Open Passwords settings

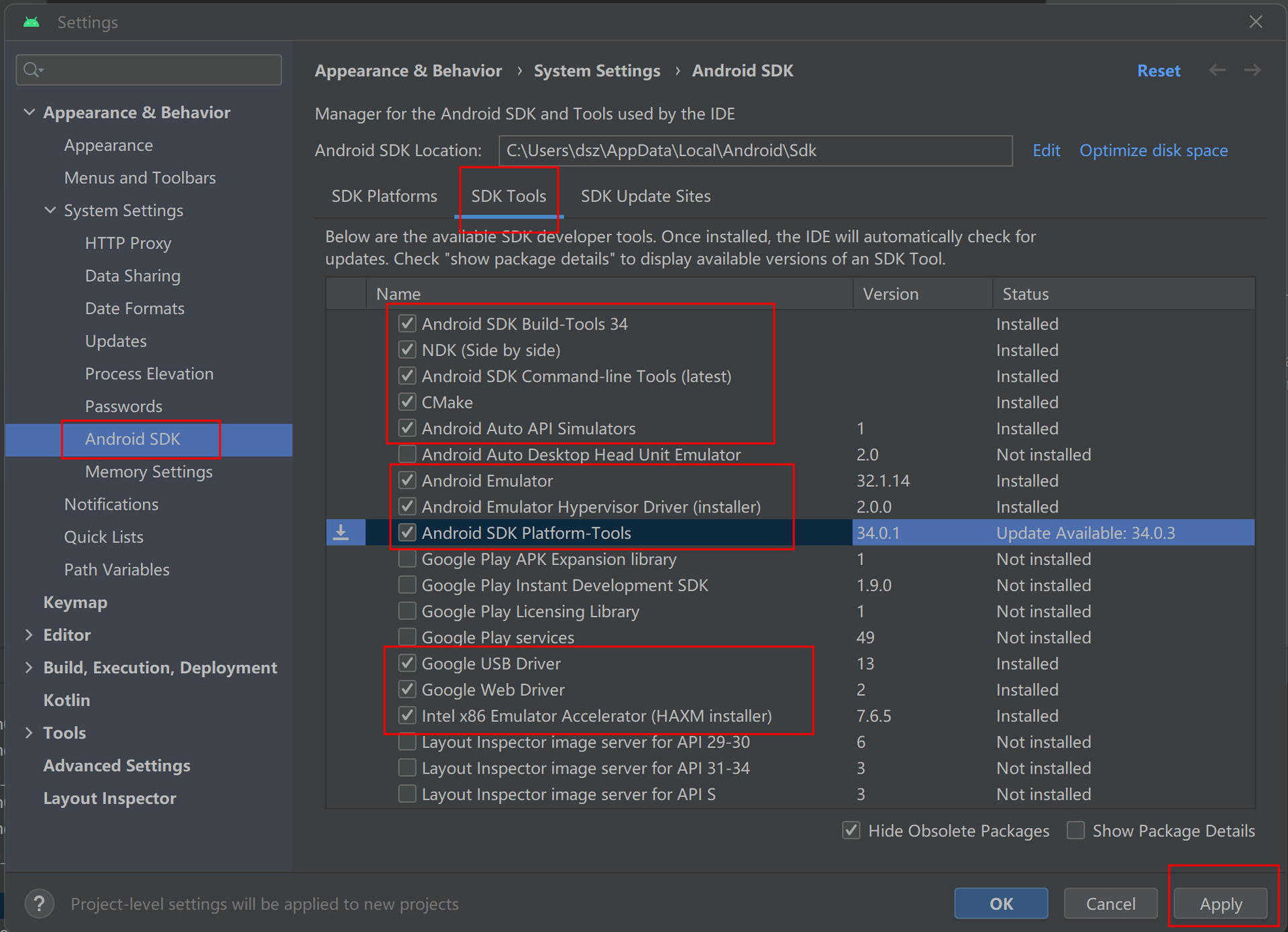tap(124, 407)
